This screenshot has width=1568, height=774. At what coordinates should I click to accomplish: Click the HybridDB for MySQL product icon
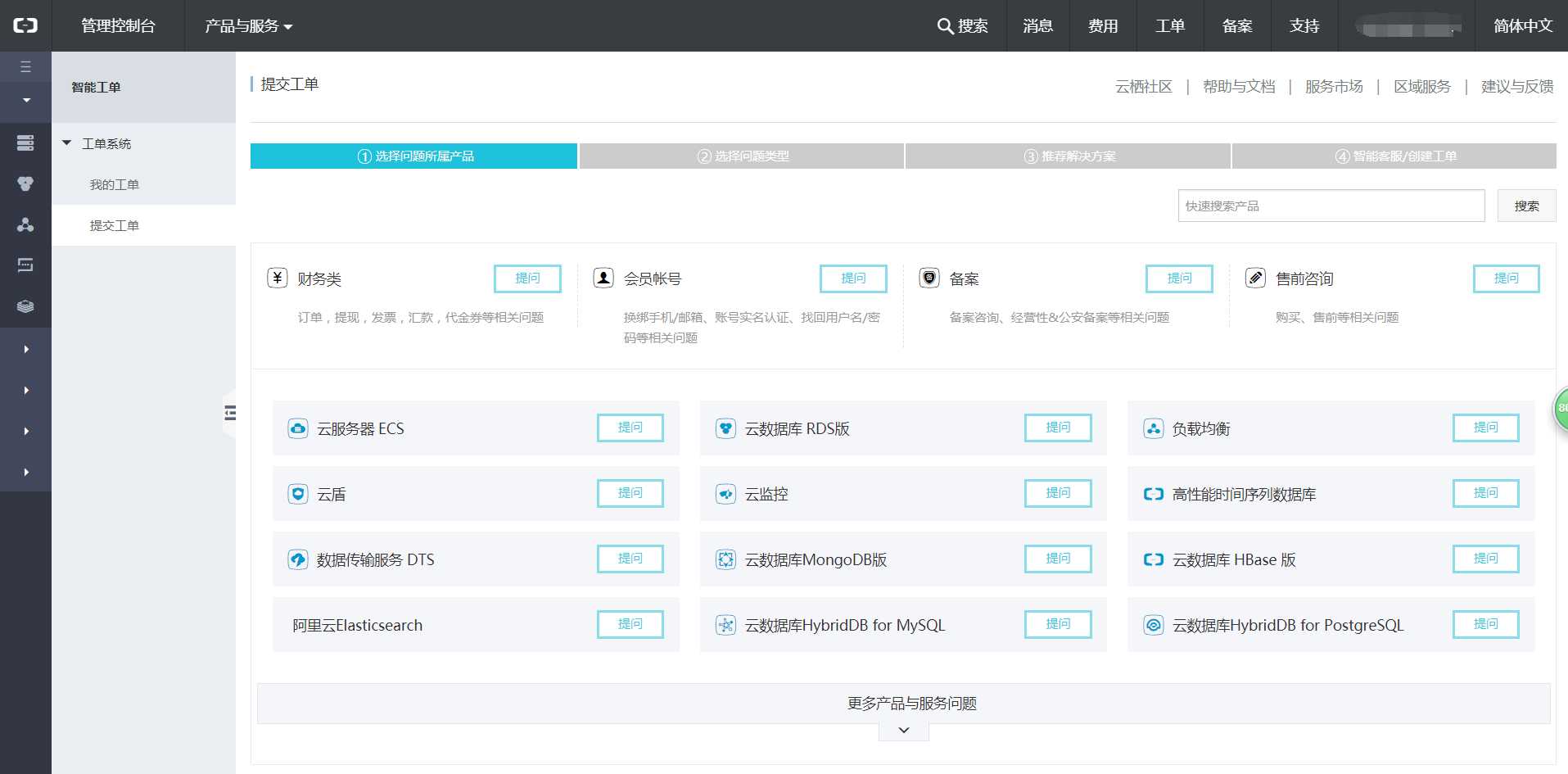click(x=725, y=625)
